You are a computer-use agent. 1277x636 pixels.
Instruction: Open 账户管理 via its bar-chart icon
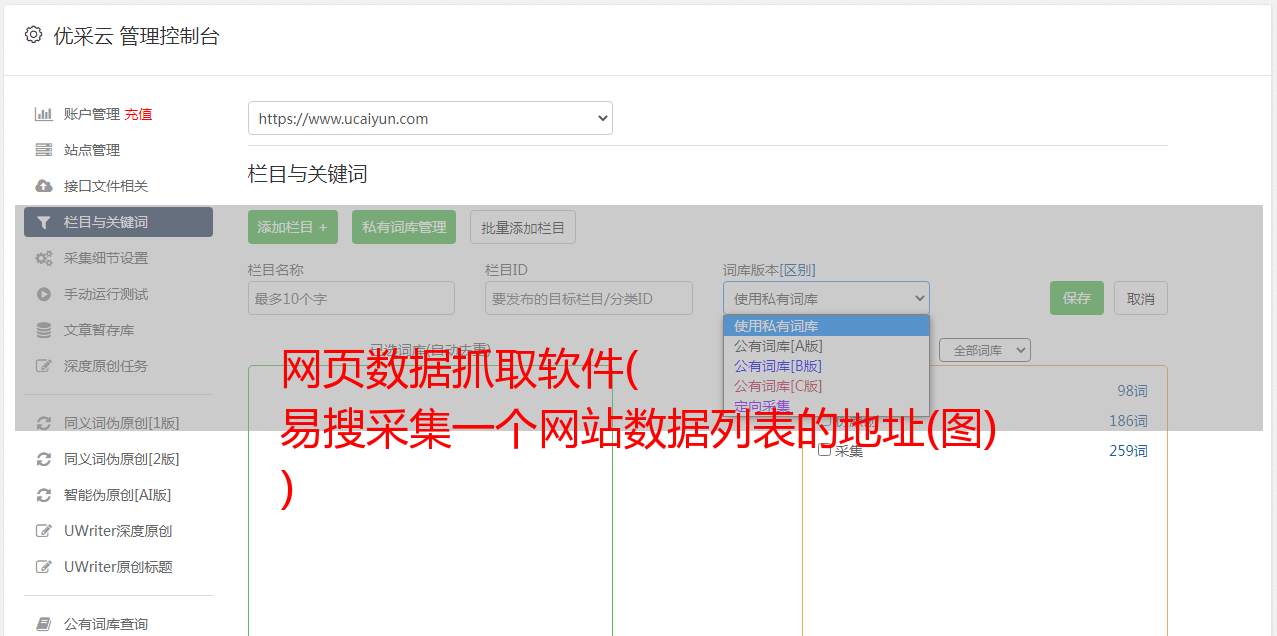click(44, 114)
